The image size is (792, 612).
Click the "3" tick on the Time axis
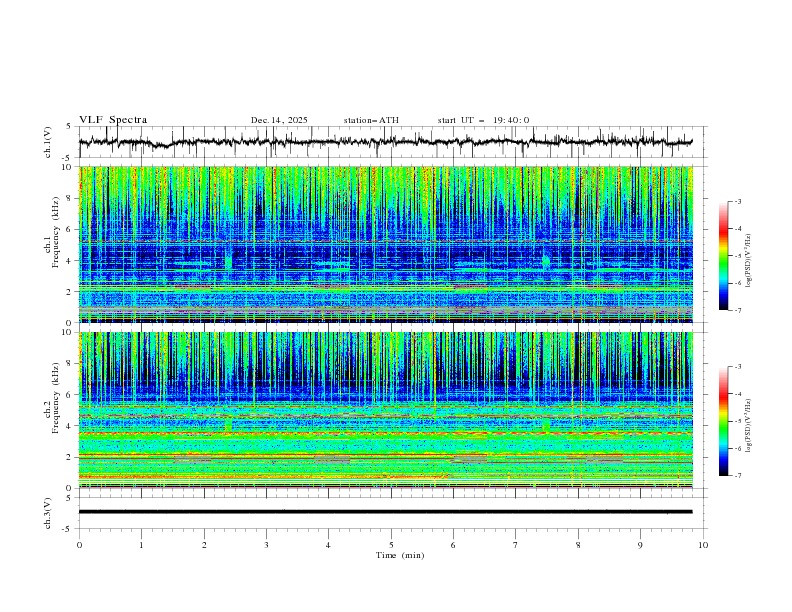click(266, 545)
